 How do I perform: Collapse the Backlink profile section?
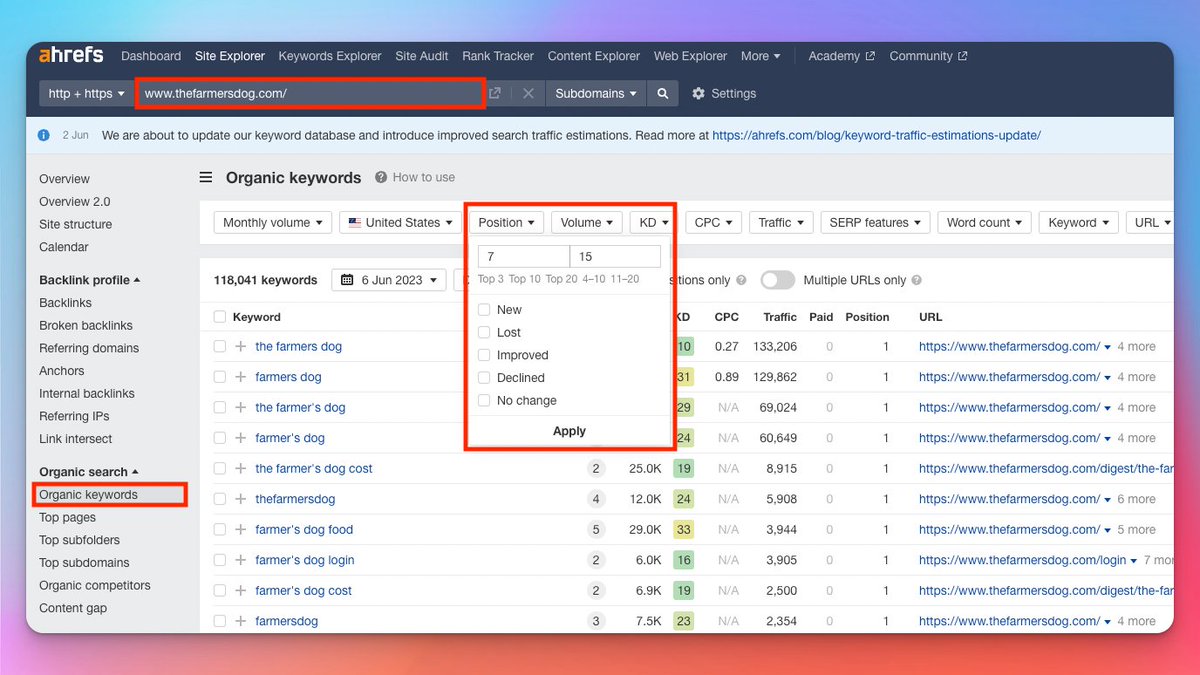(x=90, y=280)
